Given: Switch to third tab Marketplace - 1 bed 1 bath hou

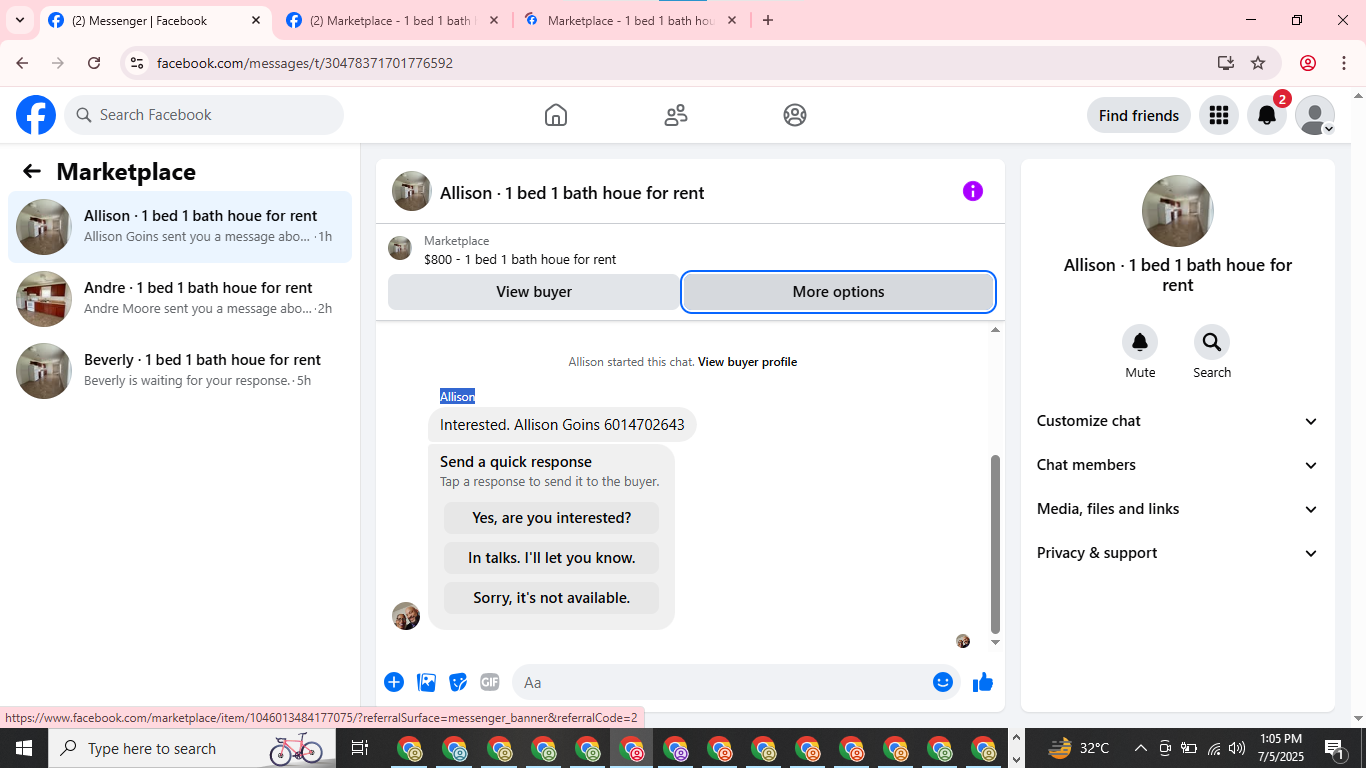Looking at the screenshot, I should tap(630, 21).
